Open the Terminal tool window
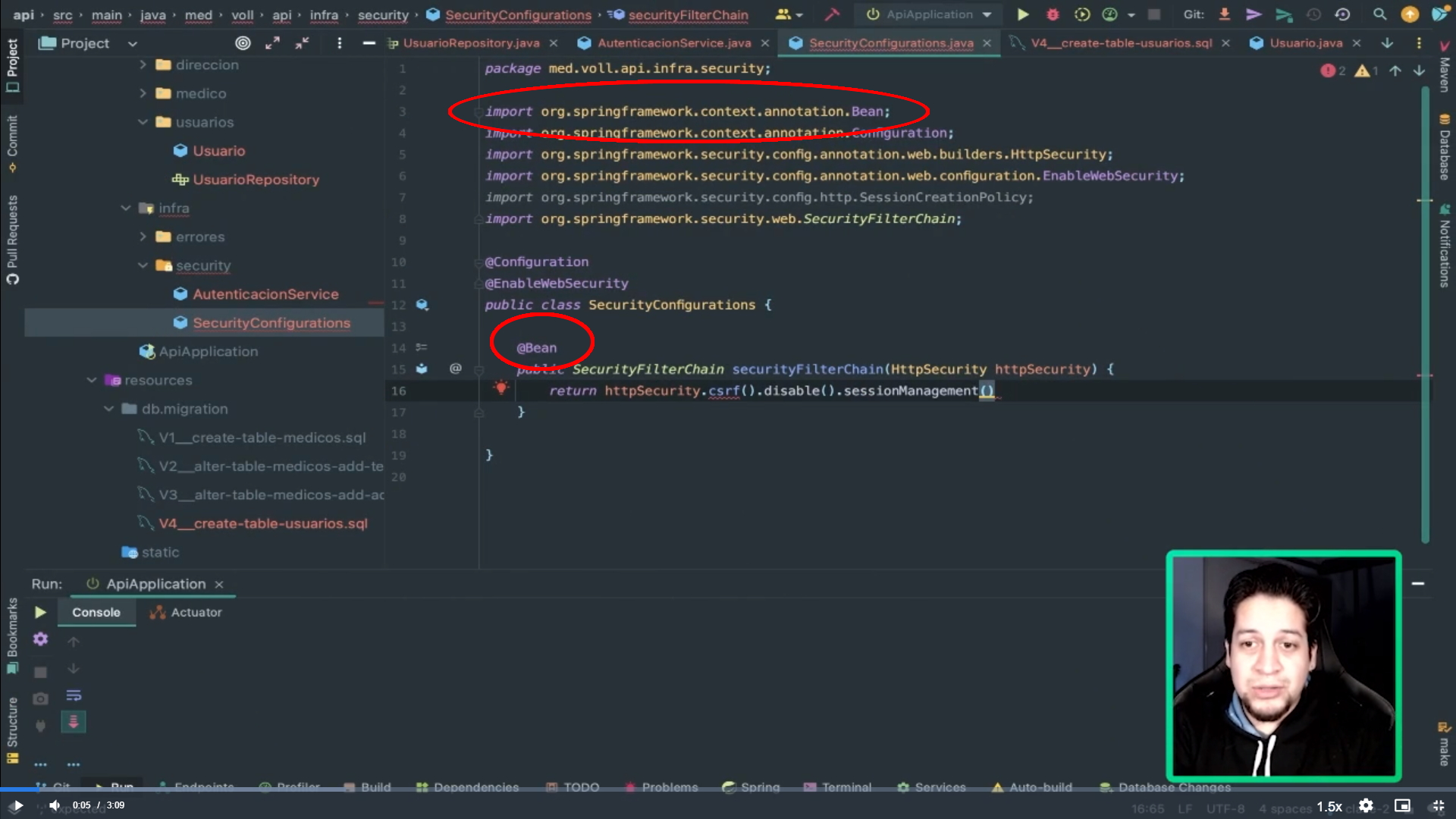The height and width of the screenshot is (819, 1456). (x=837, y=787)
